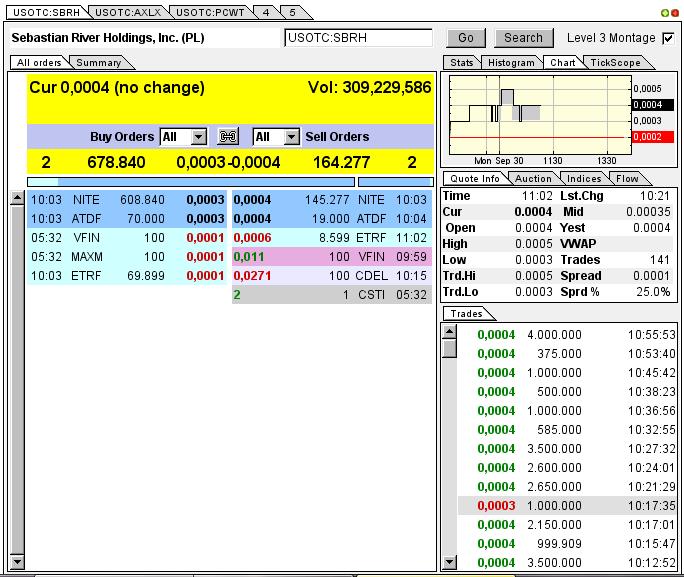Switch to the Flow tab
Image resolution: width=684 pixels, height=577 pixels.
[x=627, y=179]
